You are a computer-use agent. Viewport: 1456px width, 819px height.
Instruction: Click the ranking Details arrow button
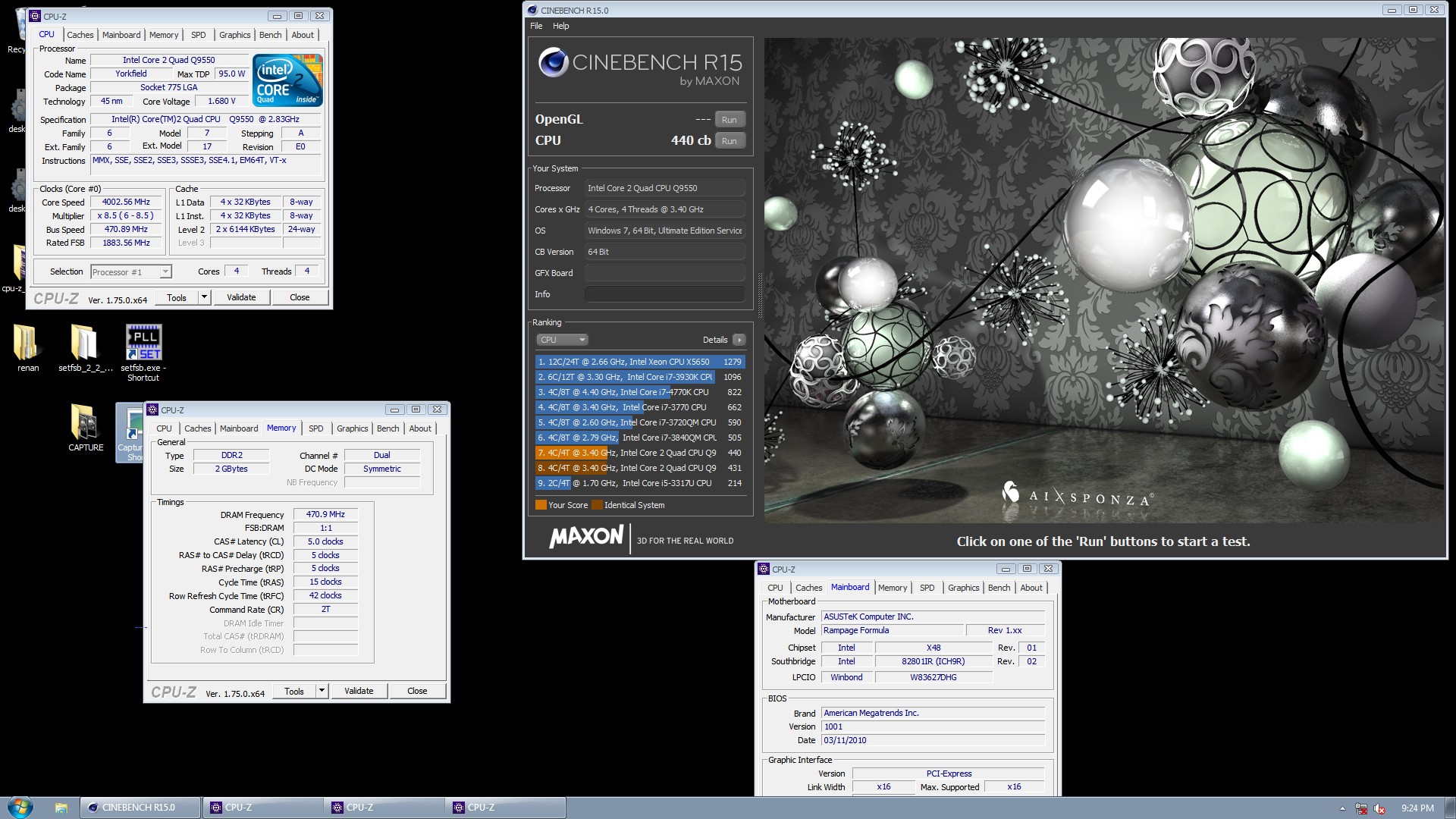pyautogui.click(x=739, y=340)
